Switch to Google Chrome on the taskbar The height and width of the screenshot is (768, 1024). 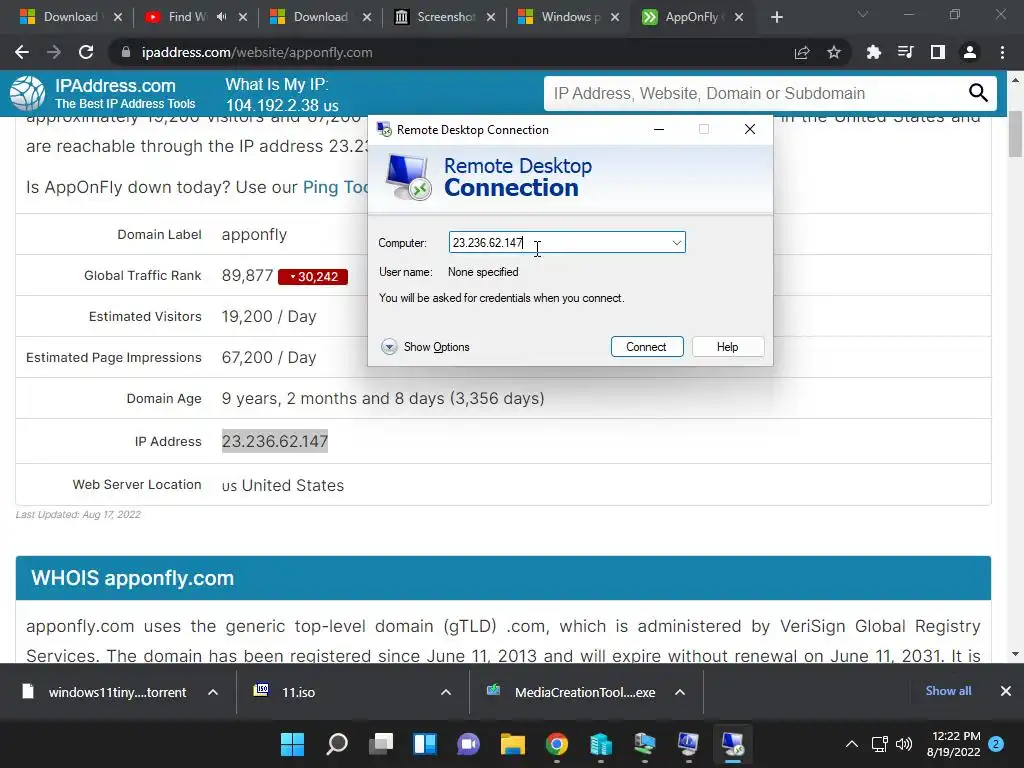point(556,744)
